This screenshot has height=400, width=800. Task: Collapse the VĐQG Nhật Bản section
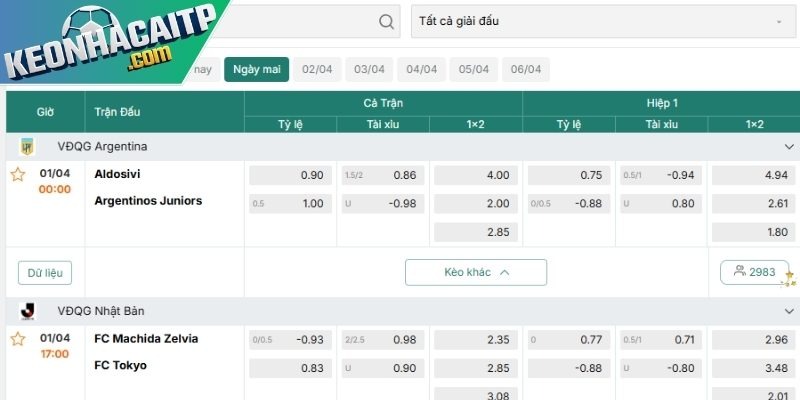(x=789, y=311)
